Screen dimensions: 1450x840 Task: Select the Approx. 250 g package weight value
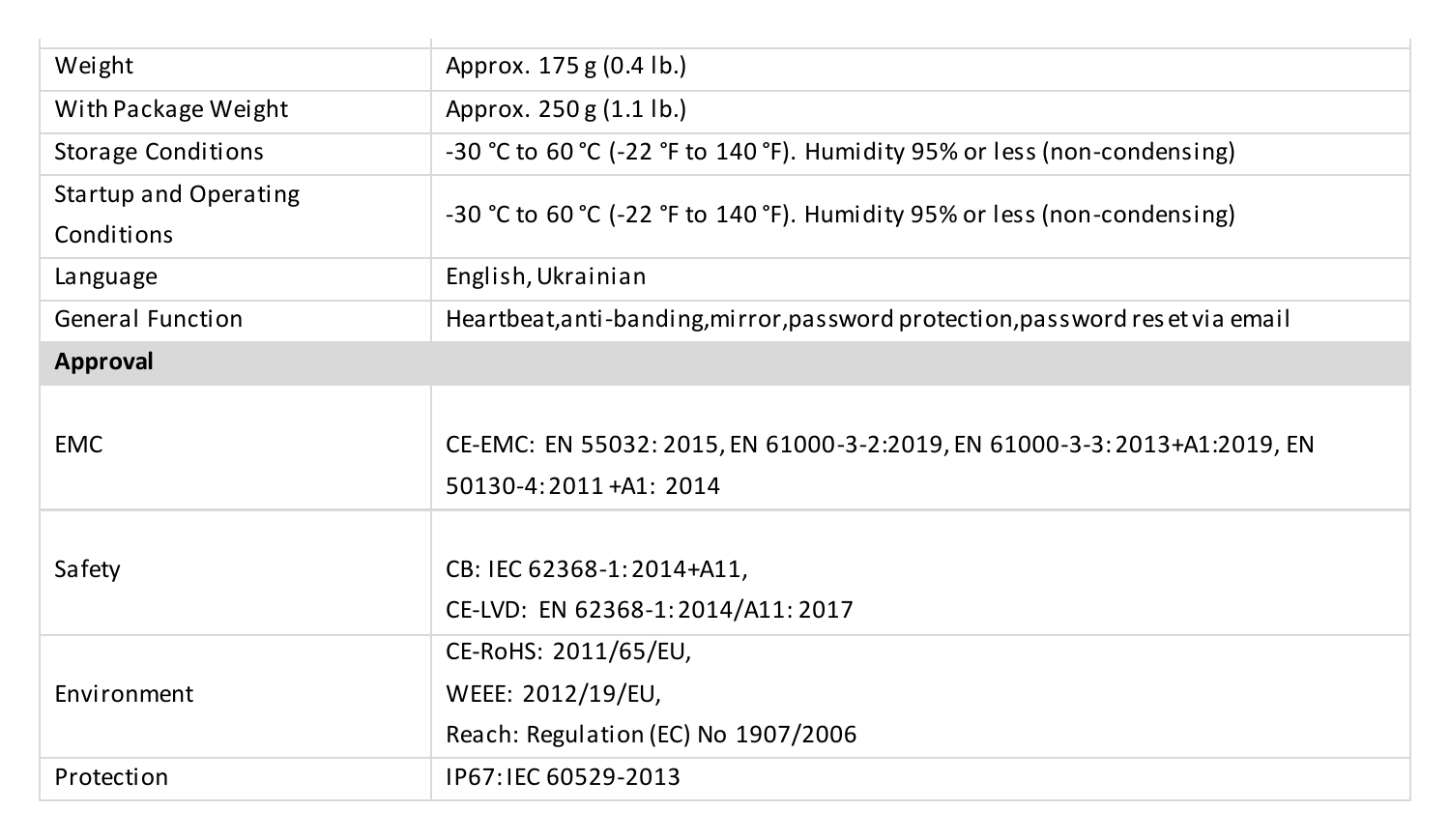point(565,108)
